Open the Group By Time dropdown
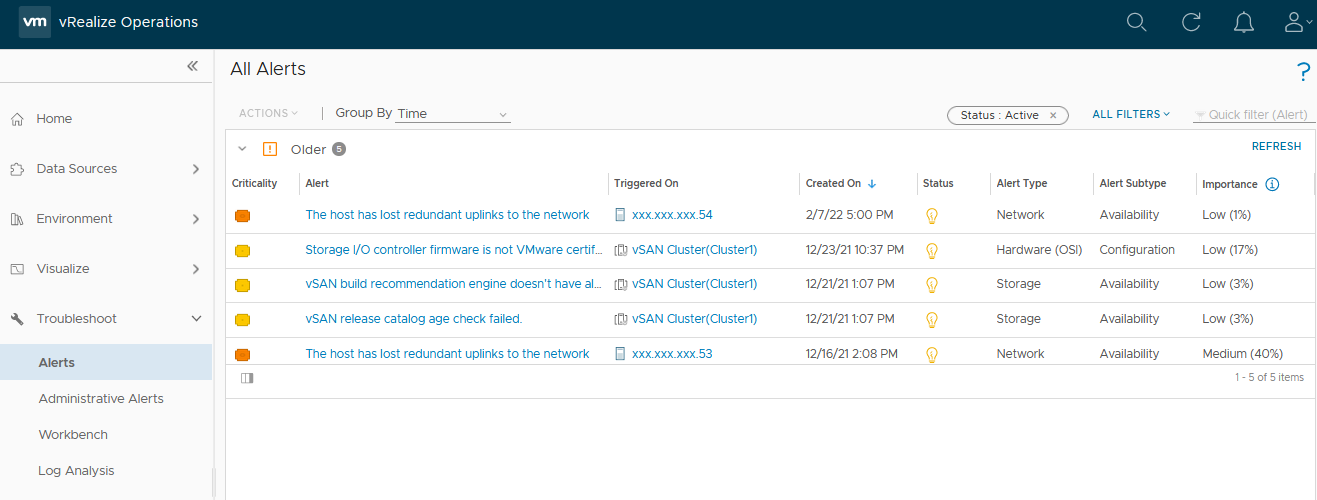 click(453, 114)
